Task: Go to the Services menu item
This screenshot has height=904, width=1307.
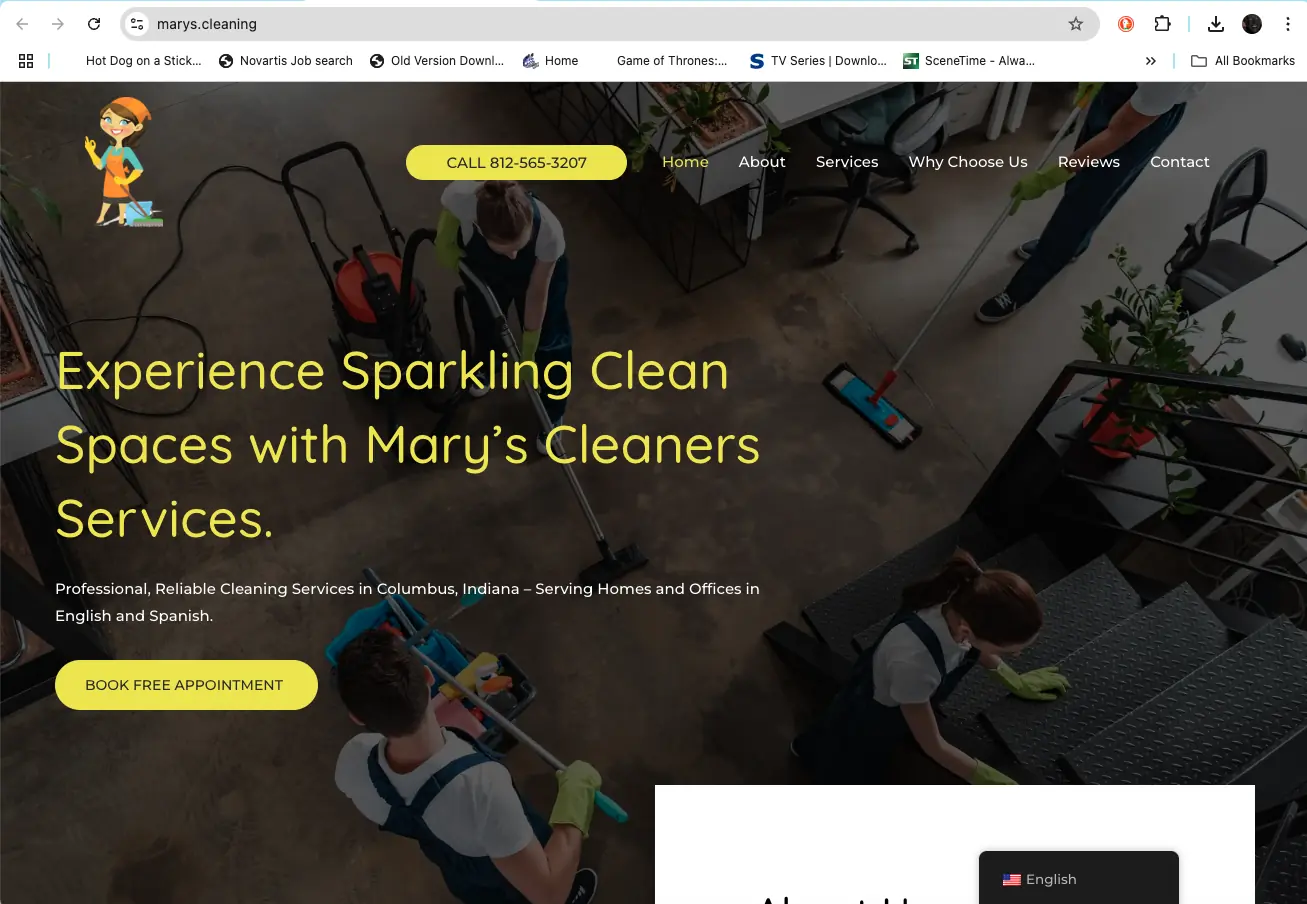Action: point(847,162)
